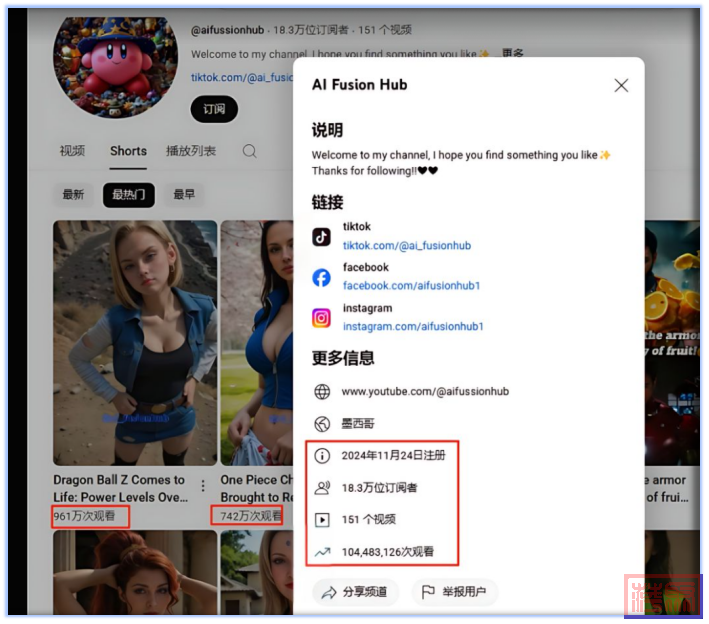The image size is (709, 624).
Task: Select the 最早 sort chip
Action: click(184, 195)
